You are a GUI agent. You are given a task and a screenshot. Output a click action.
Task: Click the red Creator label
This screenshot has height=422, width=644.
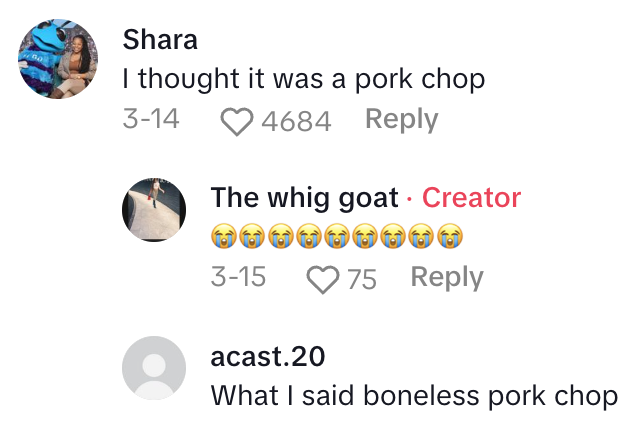[x=472, y=198]
